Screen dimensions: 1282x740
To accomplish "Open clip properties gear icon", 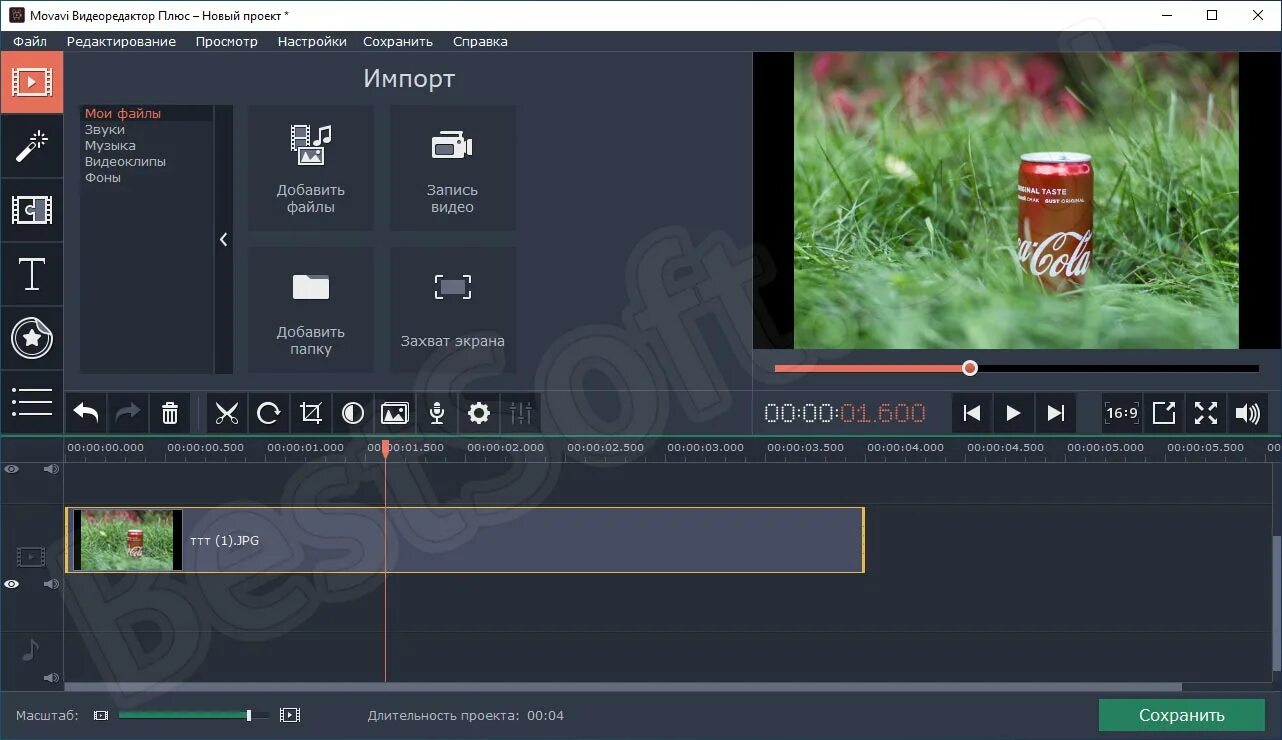I will tap(479, 413).
